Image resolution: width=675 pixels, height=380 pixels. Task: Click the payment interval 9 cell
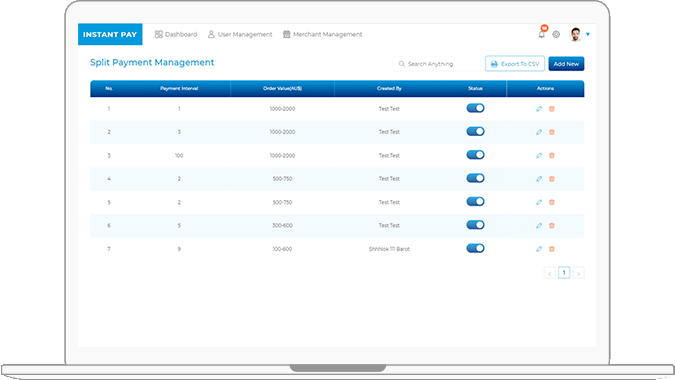[x=179, y=249]
